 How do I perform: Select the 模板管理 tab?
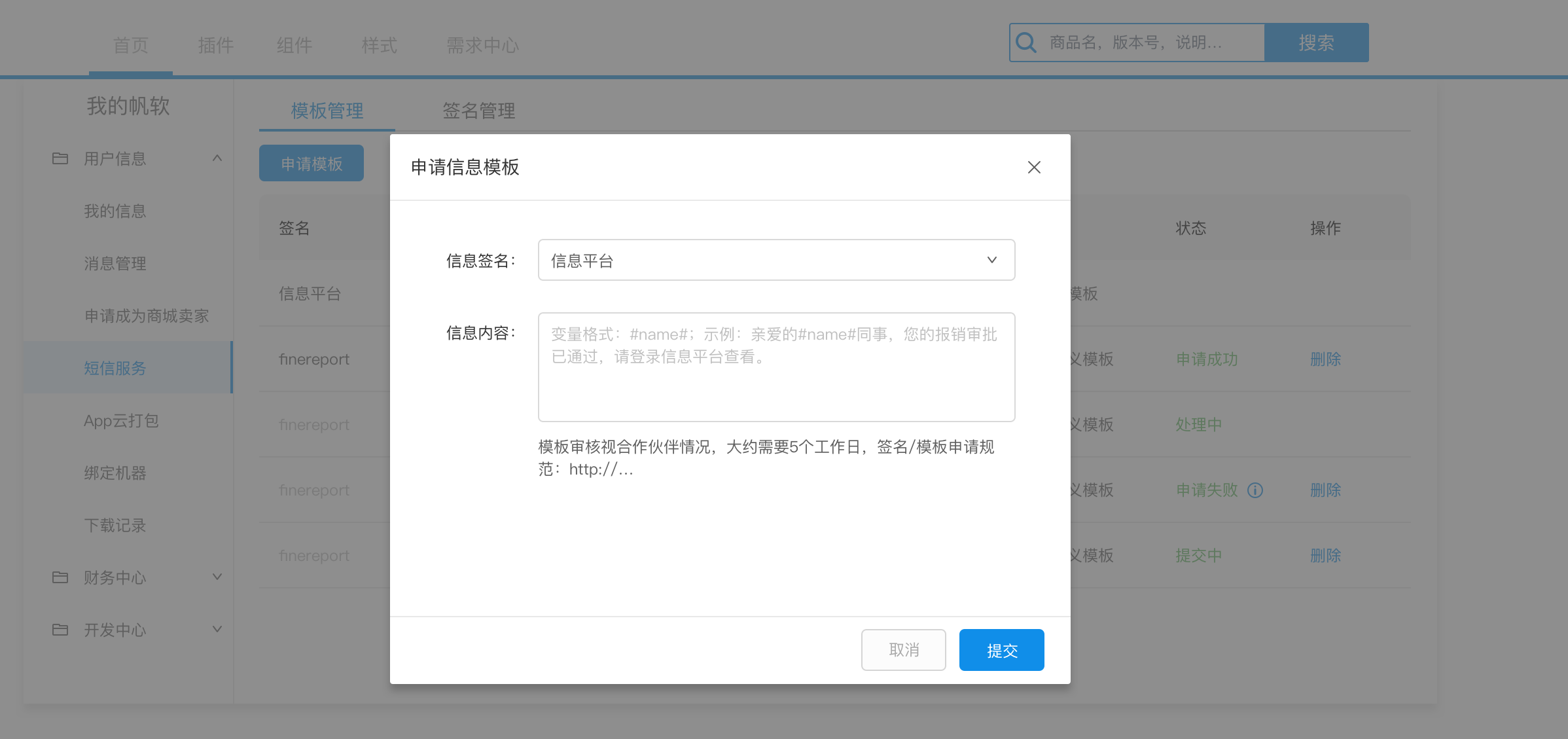click(327, 111)
